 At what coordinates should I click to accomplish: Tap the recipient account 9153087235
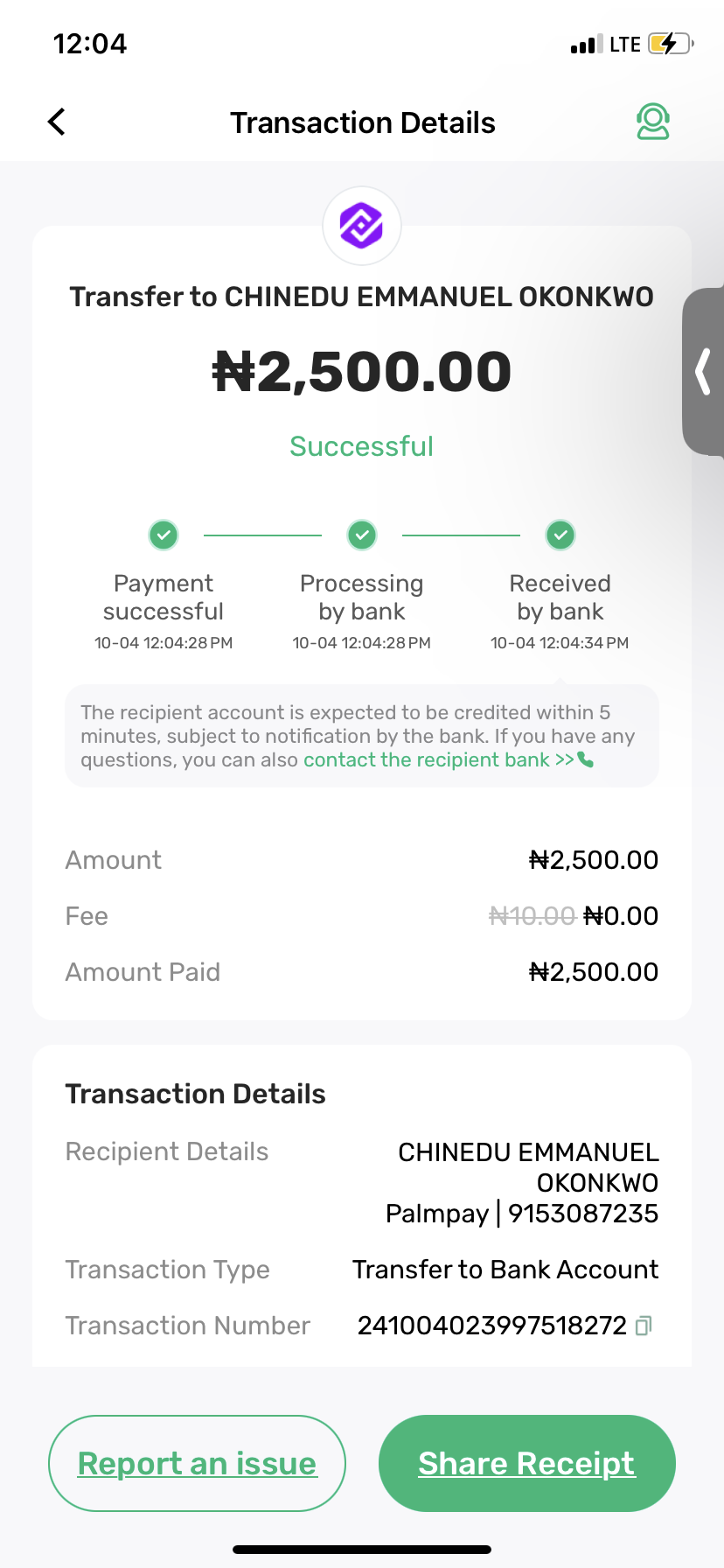(x=582, y=1214)
